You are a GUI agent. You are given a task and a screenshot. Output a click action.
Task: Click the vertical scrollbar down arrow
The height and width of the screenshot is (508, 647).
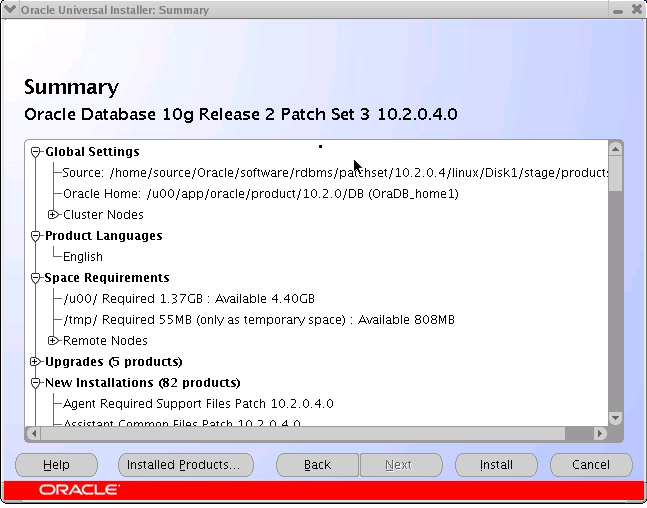[x=615, y=418]
